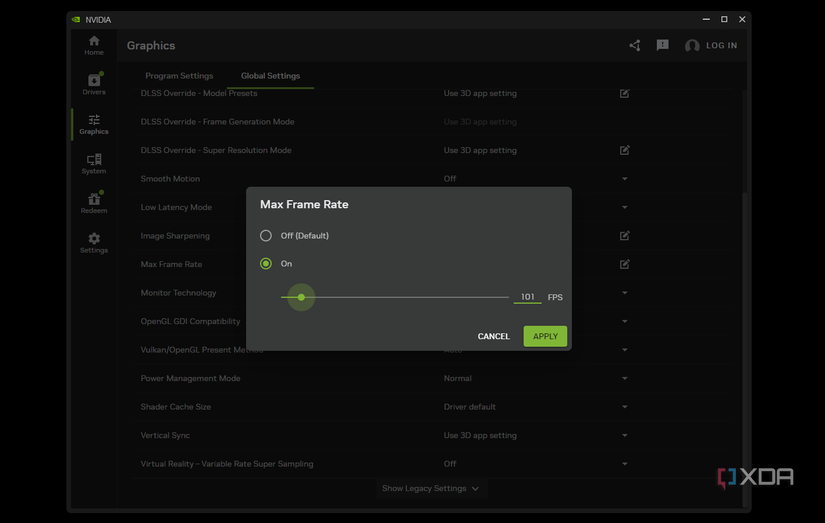
Task: Click the share icon in header
Action: click(635, 46)
